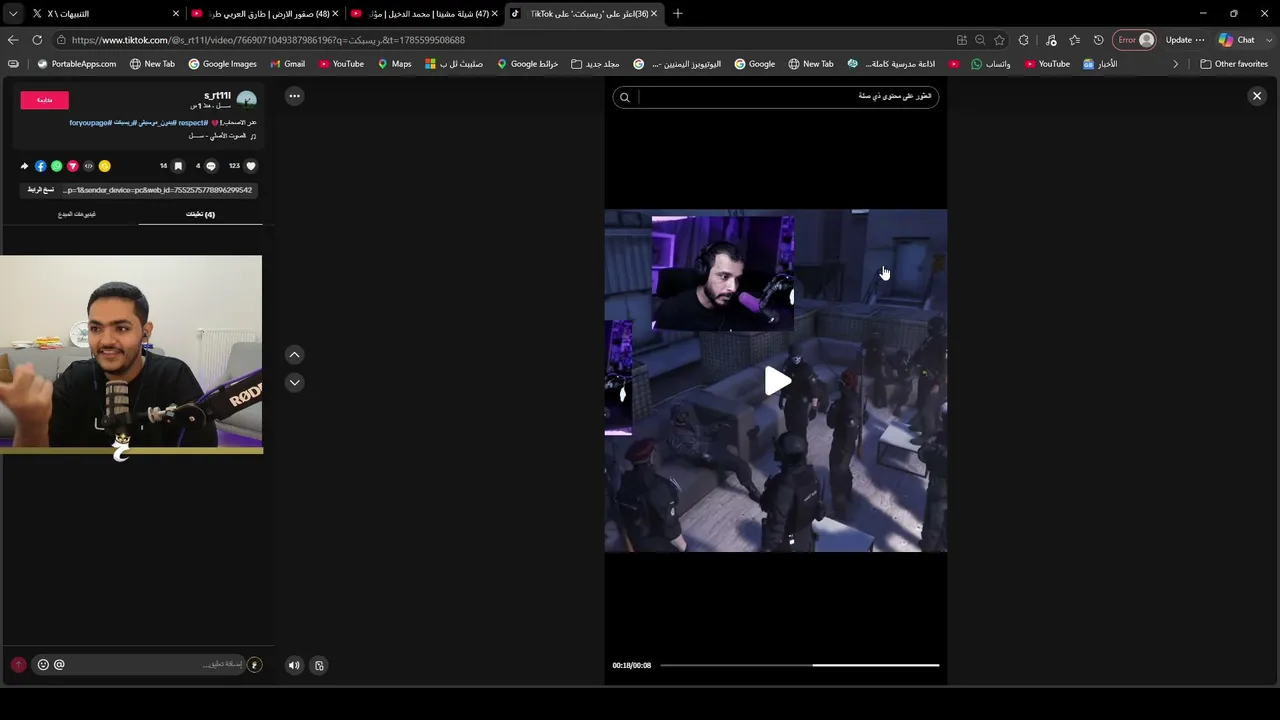
Task: Switch to the YouTube (47) browser tab
Action: point(425,13)
